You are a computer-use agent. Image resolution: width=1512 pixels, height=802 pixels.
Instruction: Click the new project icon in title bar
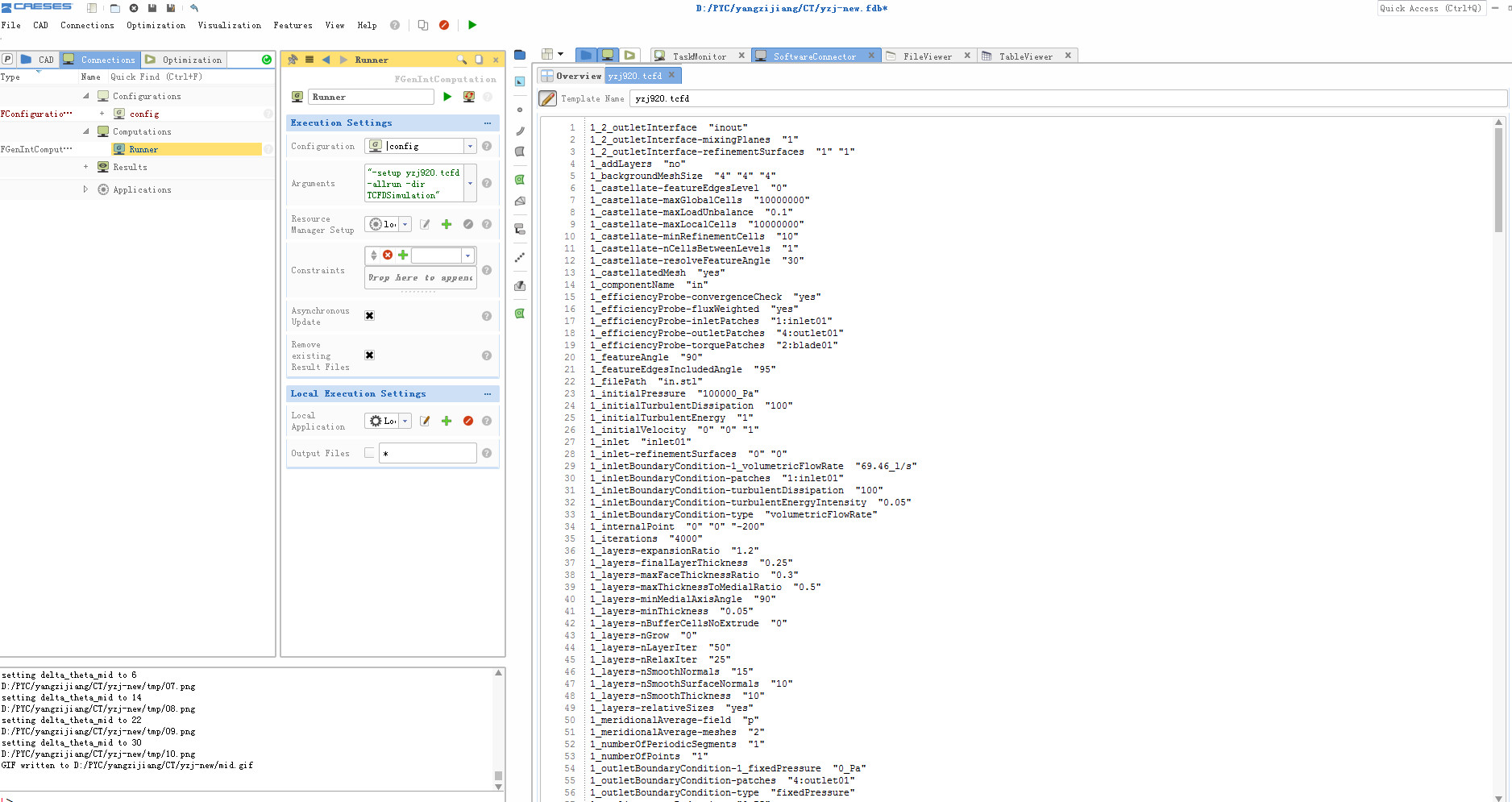coord(92,8)
